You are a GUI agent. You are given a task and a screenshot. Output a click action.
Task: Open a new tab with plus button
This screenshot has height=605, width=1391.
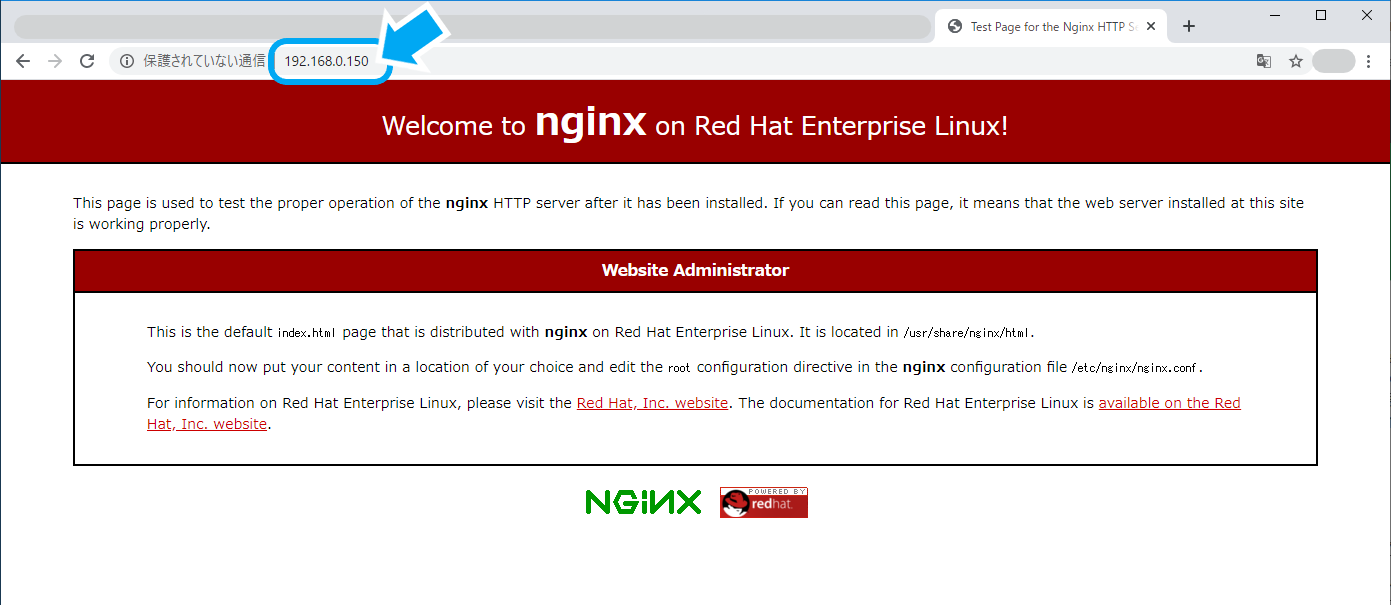(x=1188, y=27)
